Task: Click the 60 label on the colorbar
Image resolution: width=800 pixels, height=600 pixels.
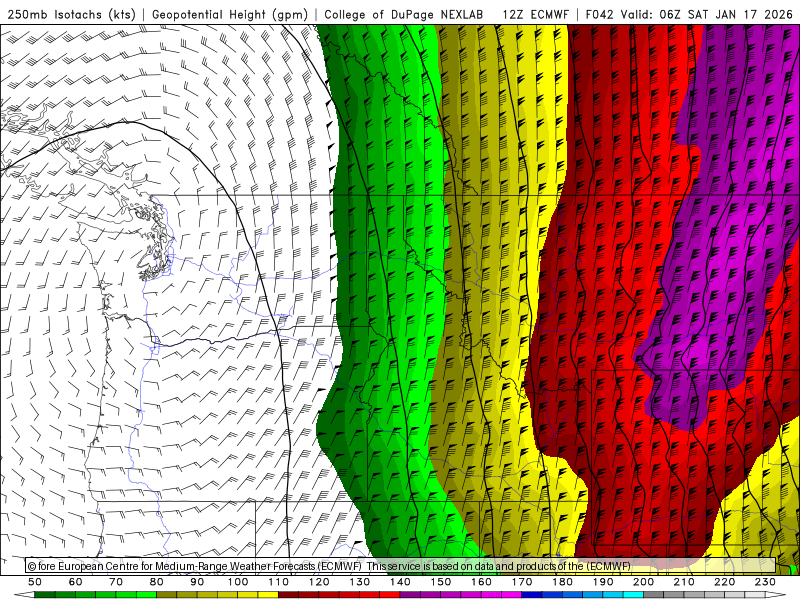Action: (x=76, y=582)
